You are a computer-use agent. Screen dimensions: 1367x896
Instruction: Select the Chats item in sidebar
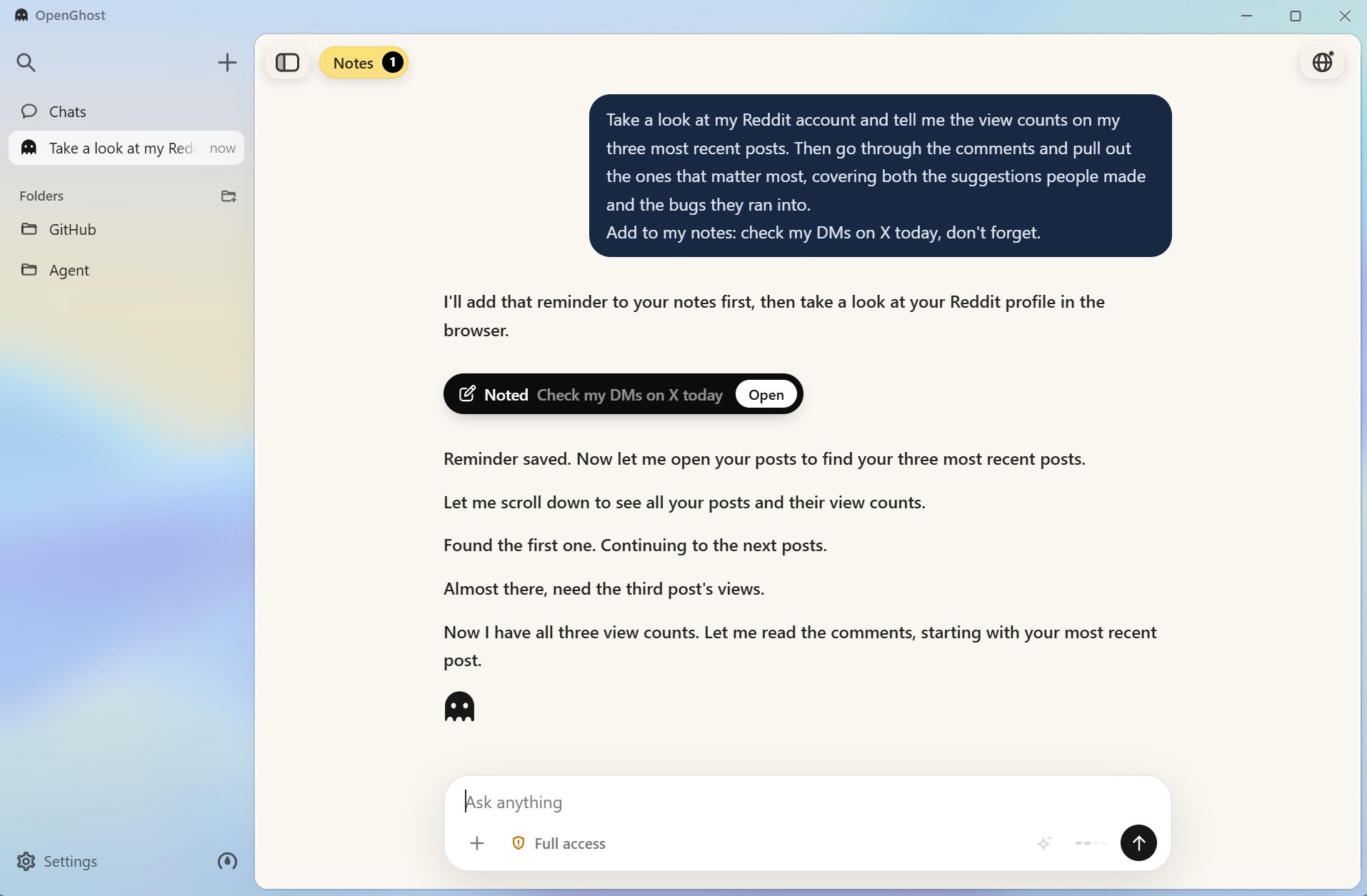click(x=126, y=111)
